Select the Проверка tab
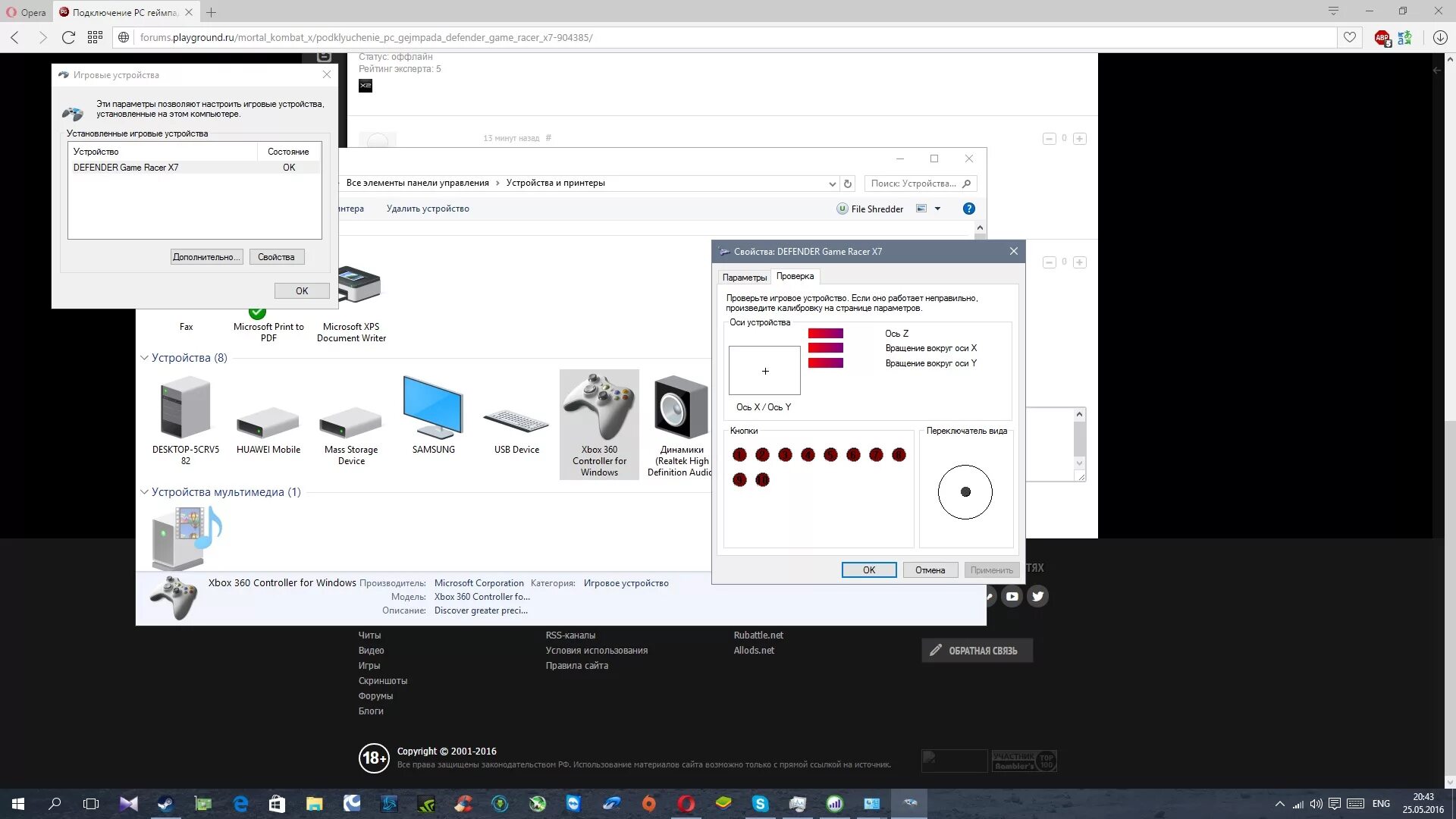Image resolution: width=1456 pixels, height=819 pixels. tap(795, 276)
